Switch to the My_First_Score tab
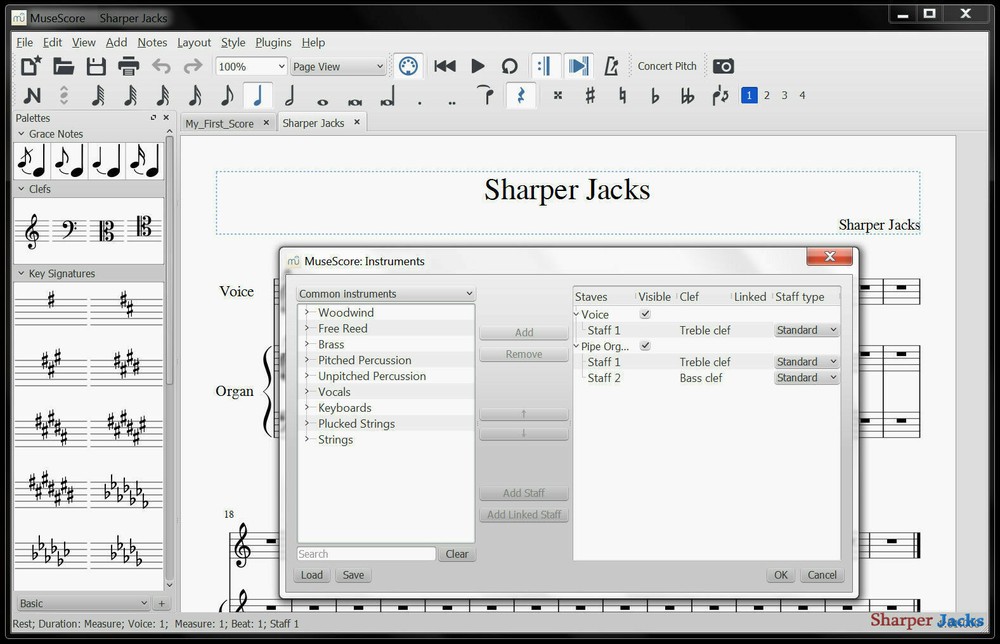 click(220, 122)
